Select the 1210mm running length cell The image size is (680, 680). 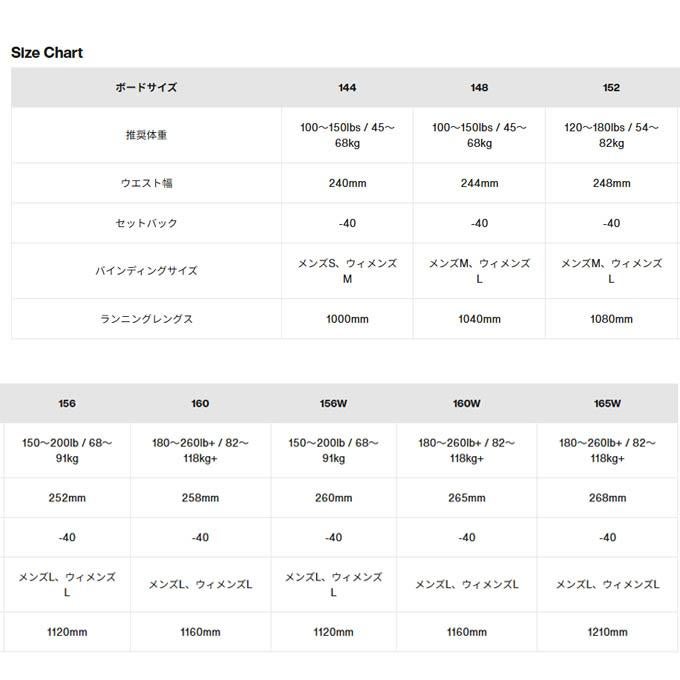click(607, 632)
